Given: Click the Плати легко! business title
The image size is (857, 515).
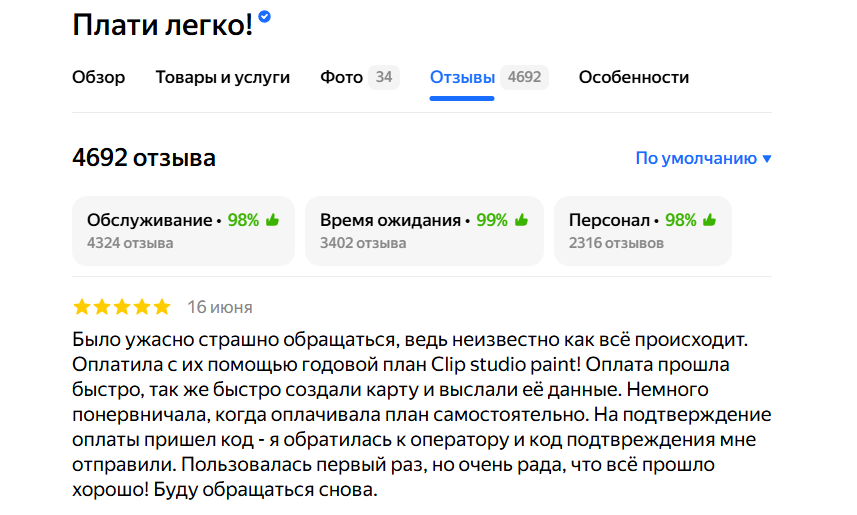Looking at the screenshot, I should pos(163,25).
